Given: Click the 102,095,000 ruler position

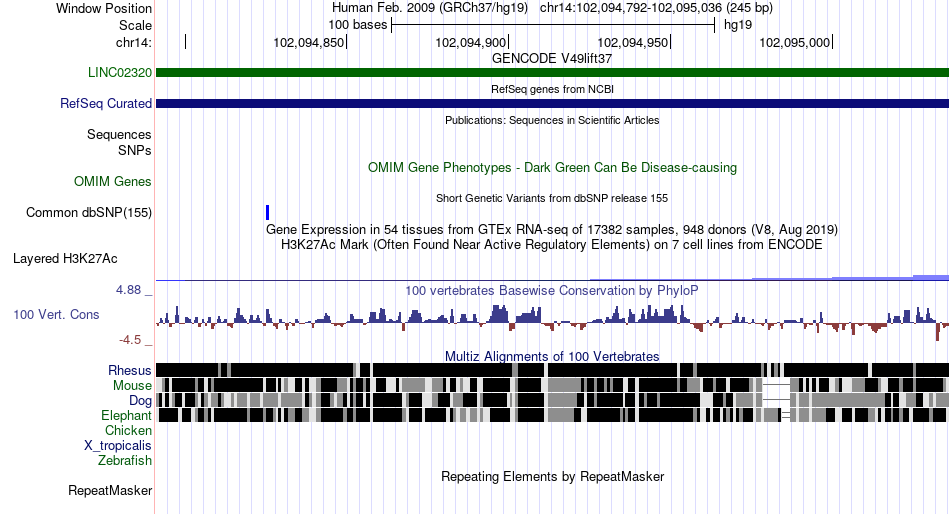Looking at the screenshot, I should click(x=795, y=42).
